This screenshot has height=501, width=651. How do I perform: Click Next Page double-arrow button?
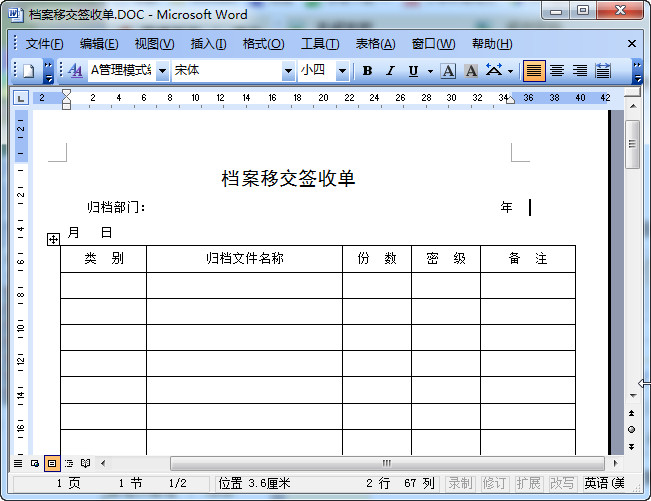pyautogui.click(x=631, y=447)
